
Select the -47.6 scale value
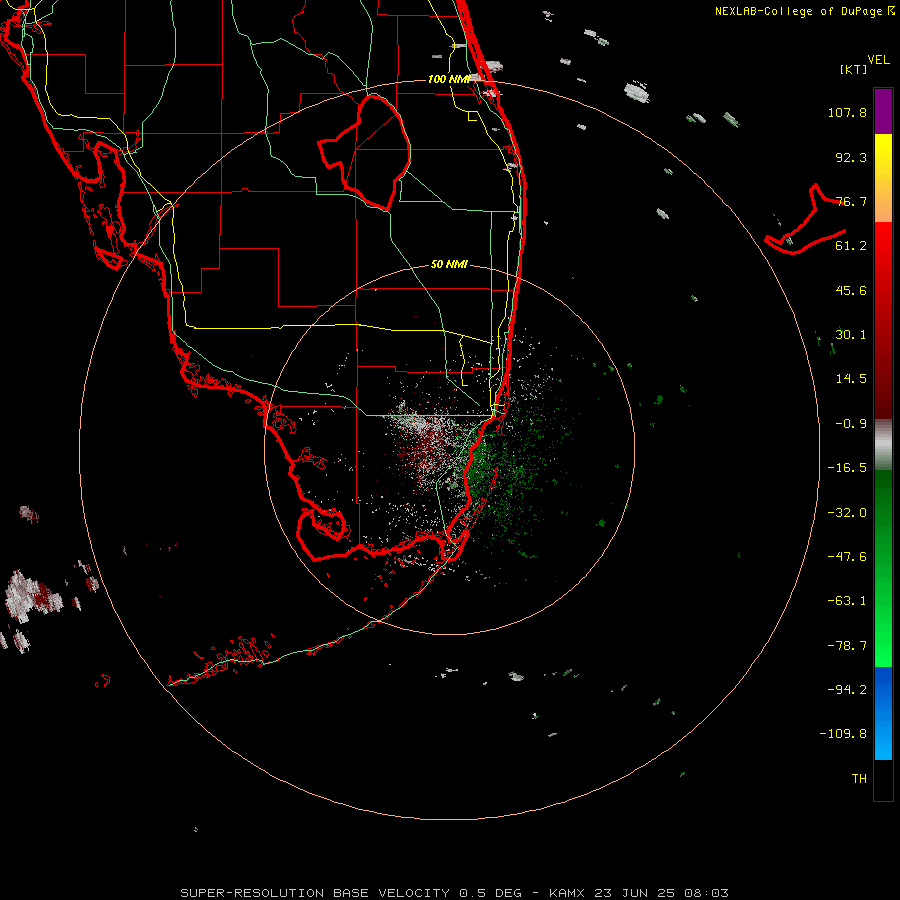pos(847,557)
